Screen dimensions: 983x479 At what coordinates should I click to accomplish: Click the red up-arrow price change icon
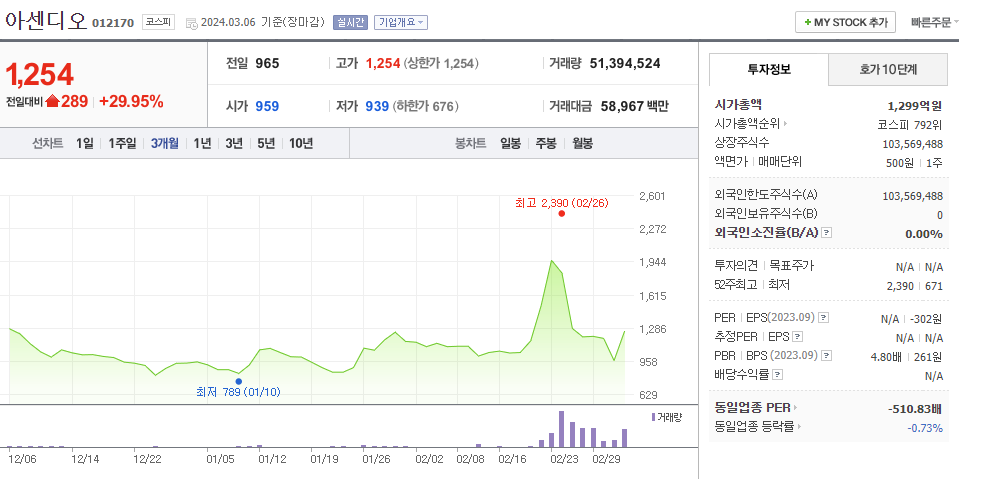coord(52,101)
